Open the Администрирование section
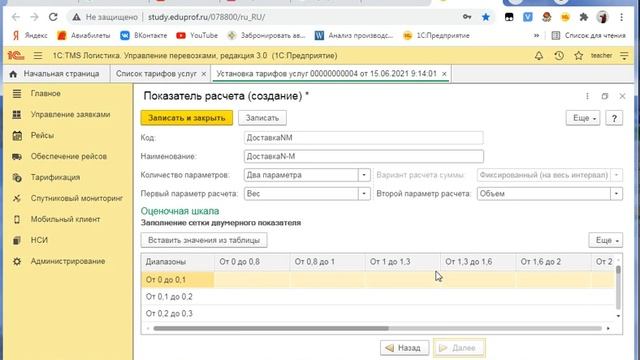Image resolution: width=640 pixels, height=360 pixels. (x=68, y=261)
